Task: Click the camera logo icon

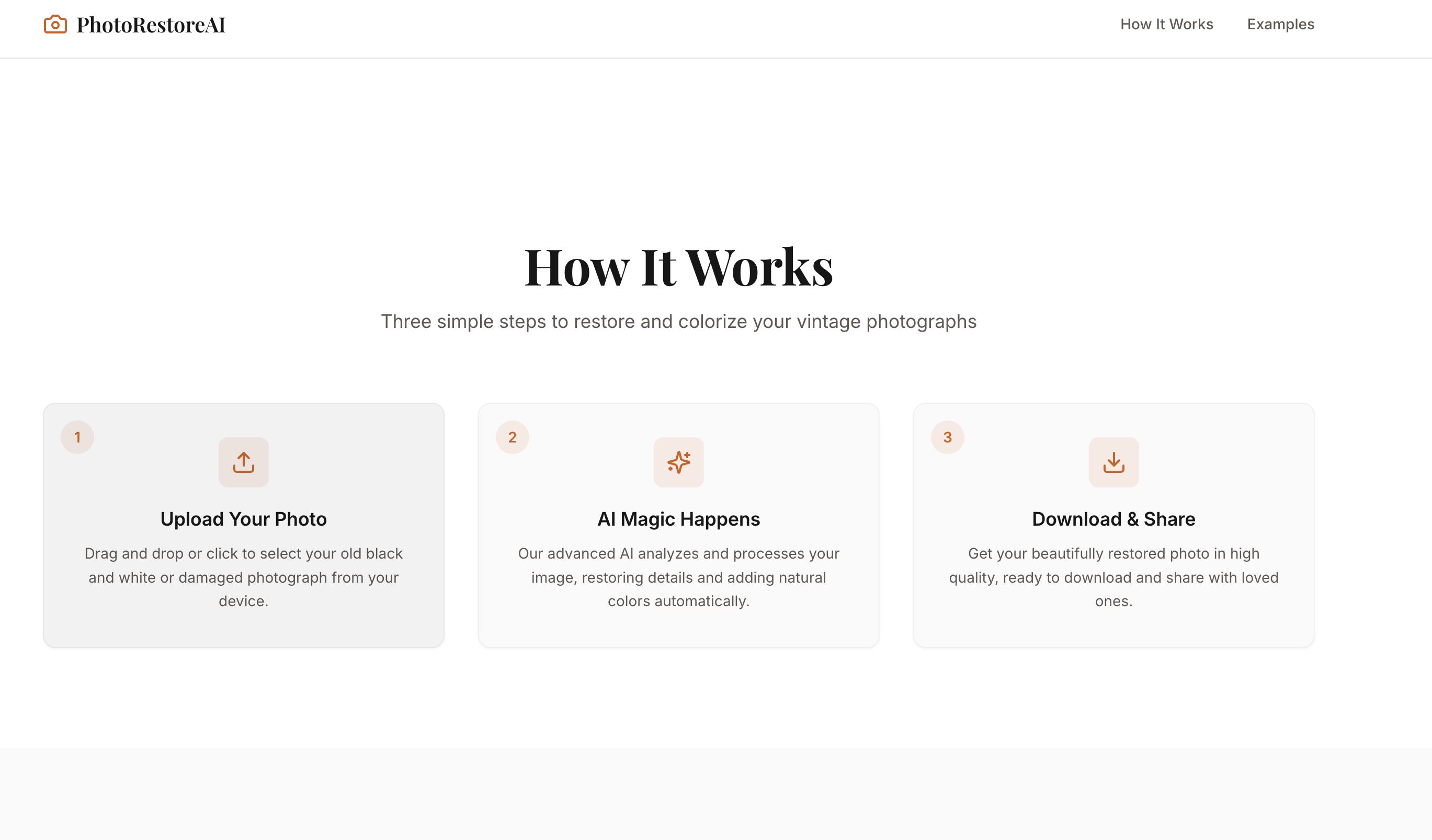Action: click(55, 25)
